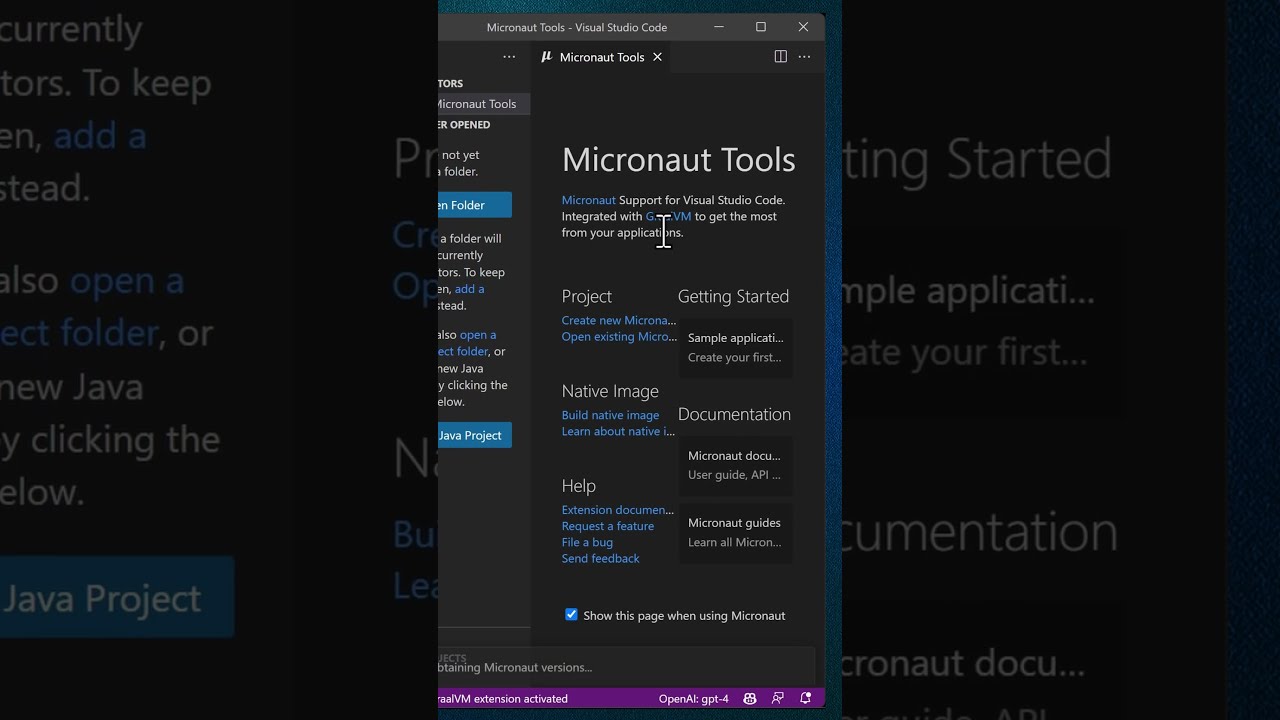Click the 'ect folder' link in sidebar
This screenshot has width=1280, height=720.
pos(463,351)
